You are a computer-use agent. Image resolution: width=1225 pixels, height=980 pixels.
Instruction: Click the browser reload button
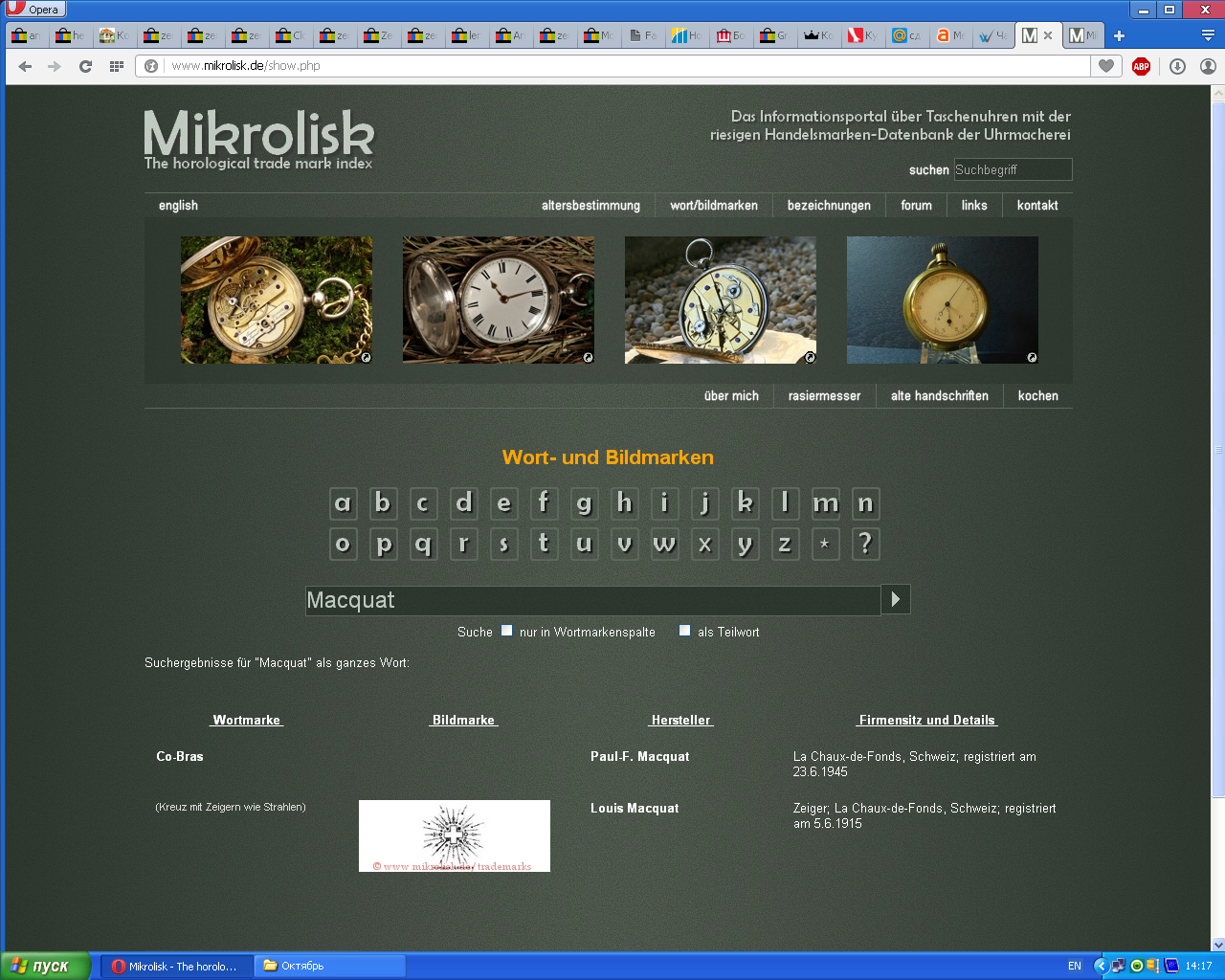(x=85, y=66)
